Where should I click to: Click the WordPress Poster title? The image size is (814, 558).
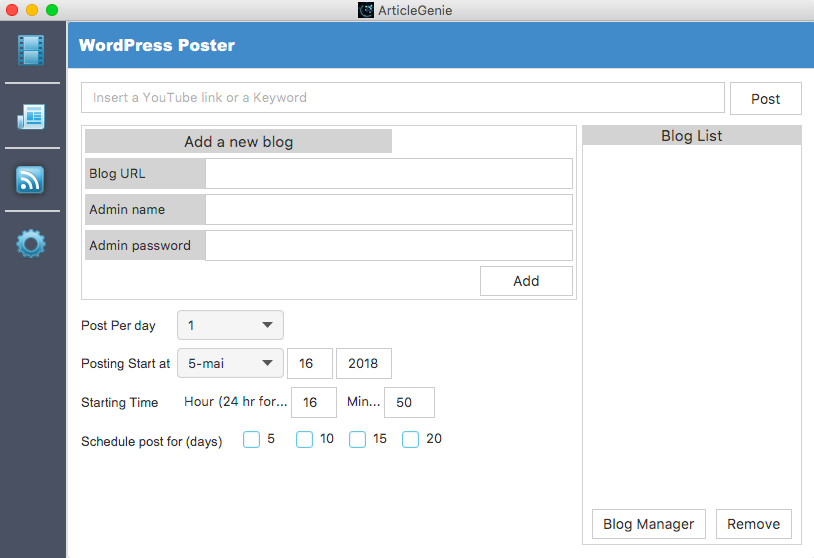pos(157,45)
